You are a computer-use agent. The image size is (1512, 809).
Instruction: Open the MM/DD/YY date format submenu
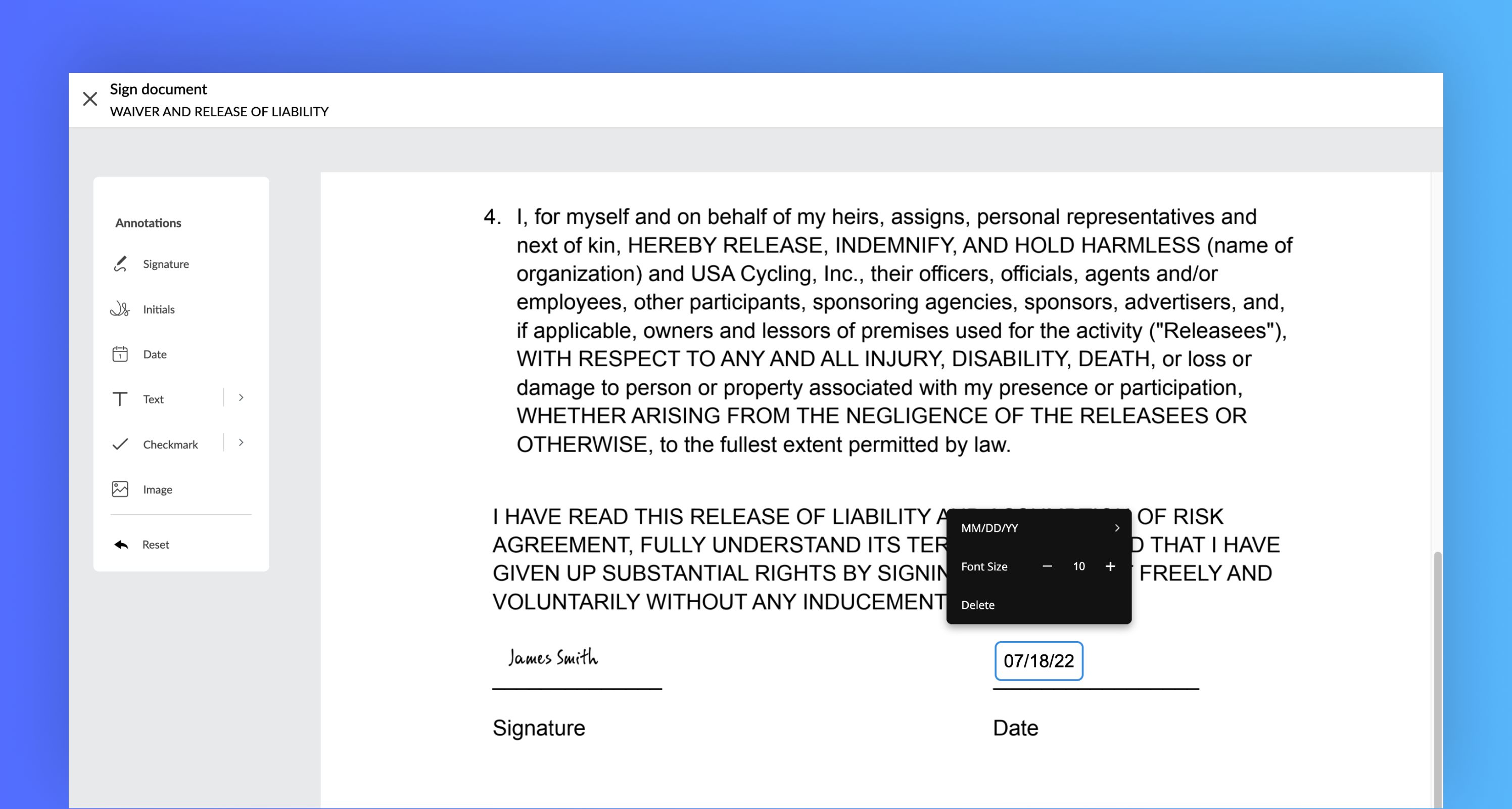coord(1117,527)
